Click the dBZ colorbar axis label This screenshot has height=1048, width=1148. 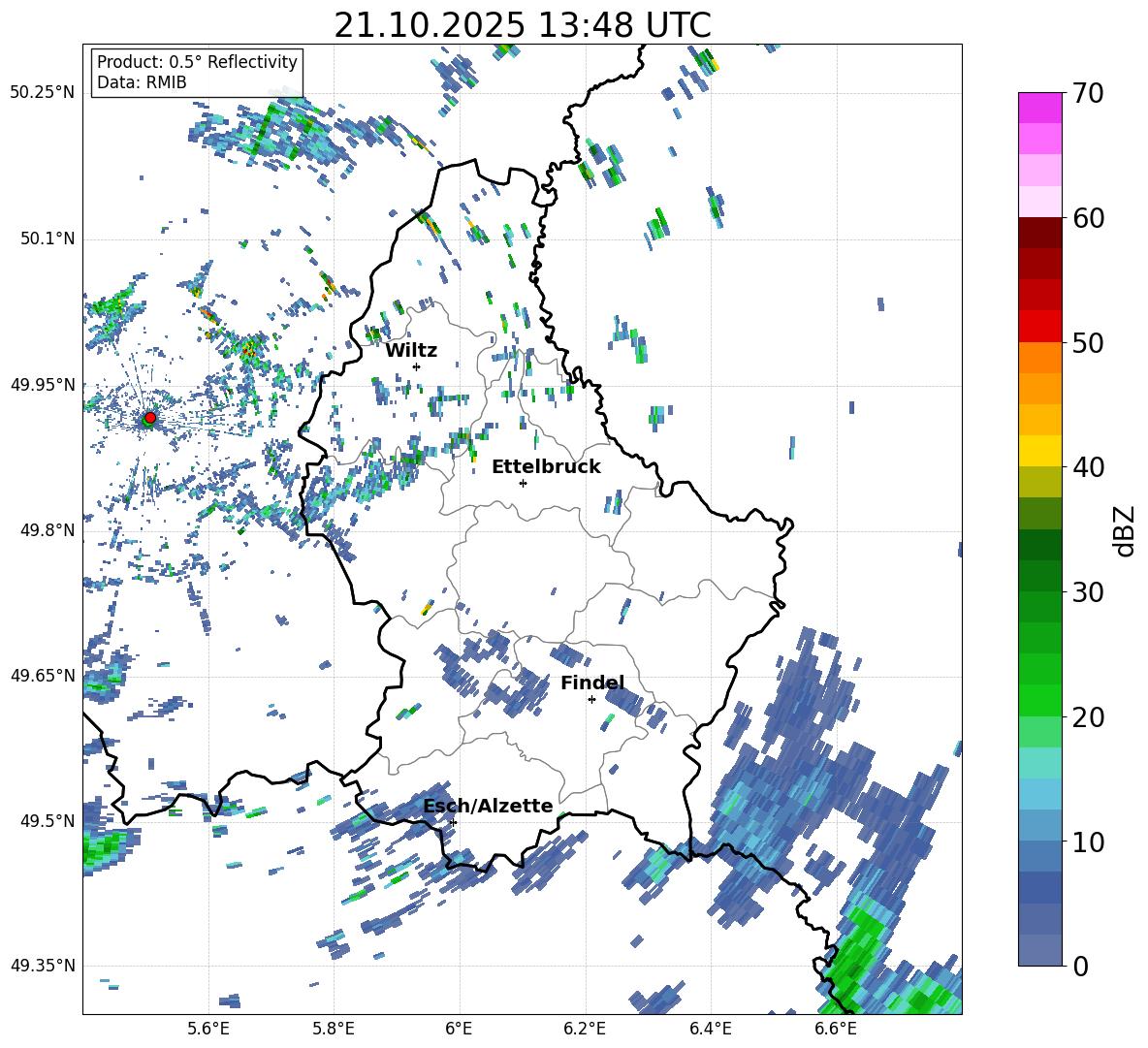(1126, 530)
